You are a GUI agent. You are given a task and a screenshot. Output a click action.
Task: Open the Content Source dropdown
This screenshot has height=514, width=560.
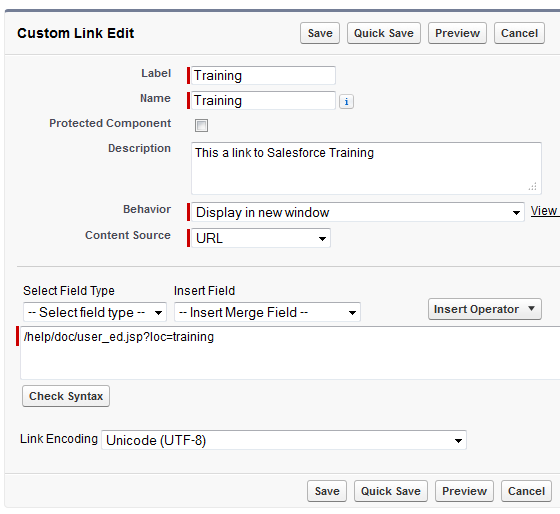(x=261, y=238)
